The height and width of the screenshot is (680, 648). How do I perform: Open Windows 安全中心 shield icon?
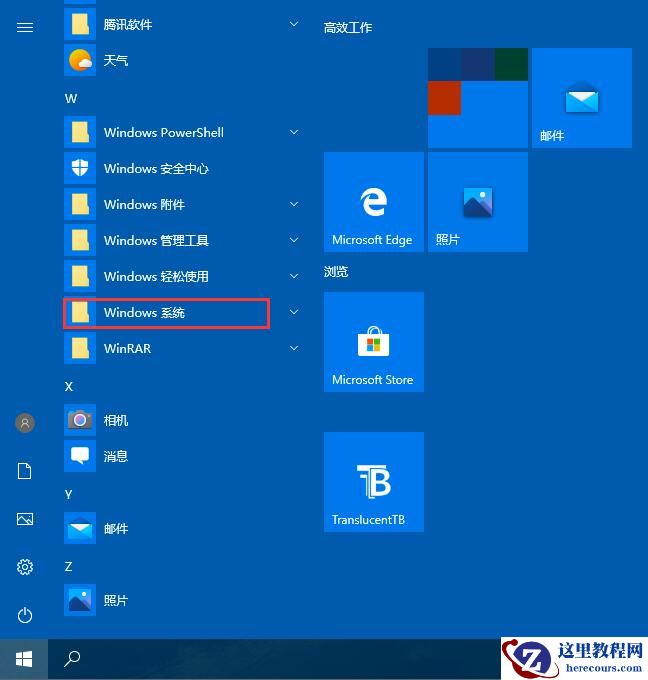tap(80, 168)
